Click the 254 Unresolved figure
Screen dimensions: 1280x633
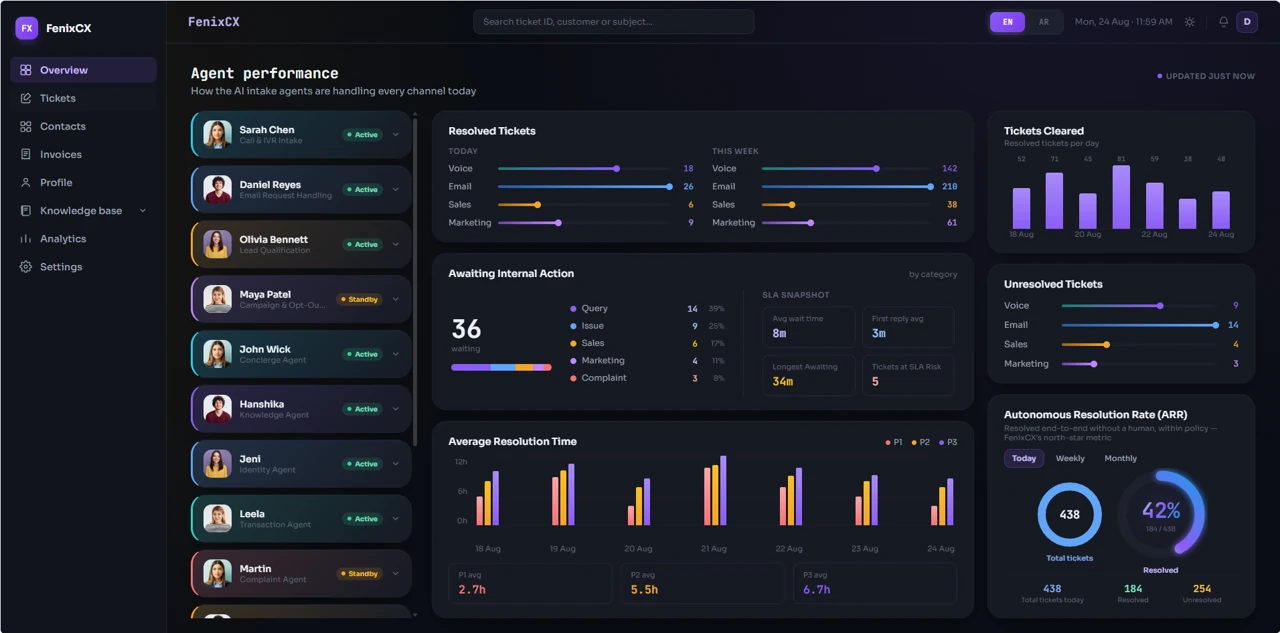pyautogui.click(x=1202, y=589)
